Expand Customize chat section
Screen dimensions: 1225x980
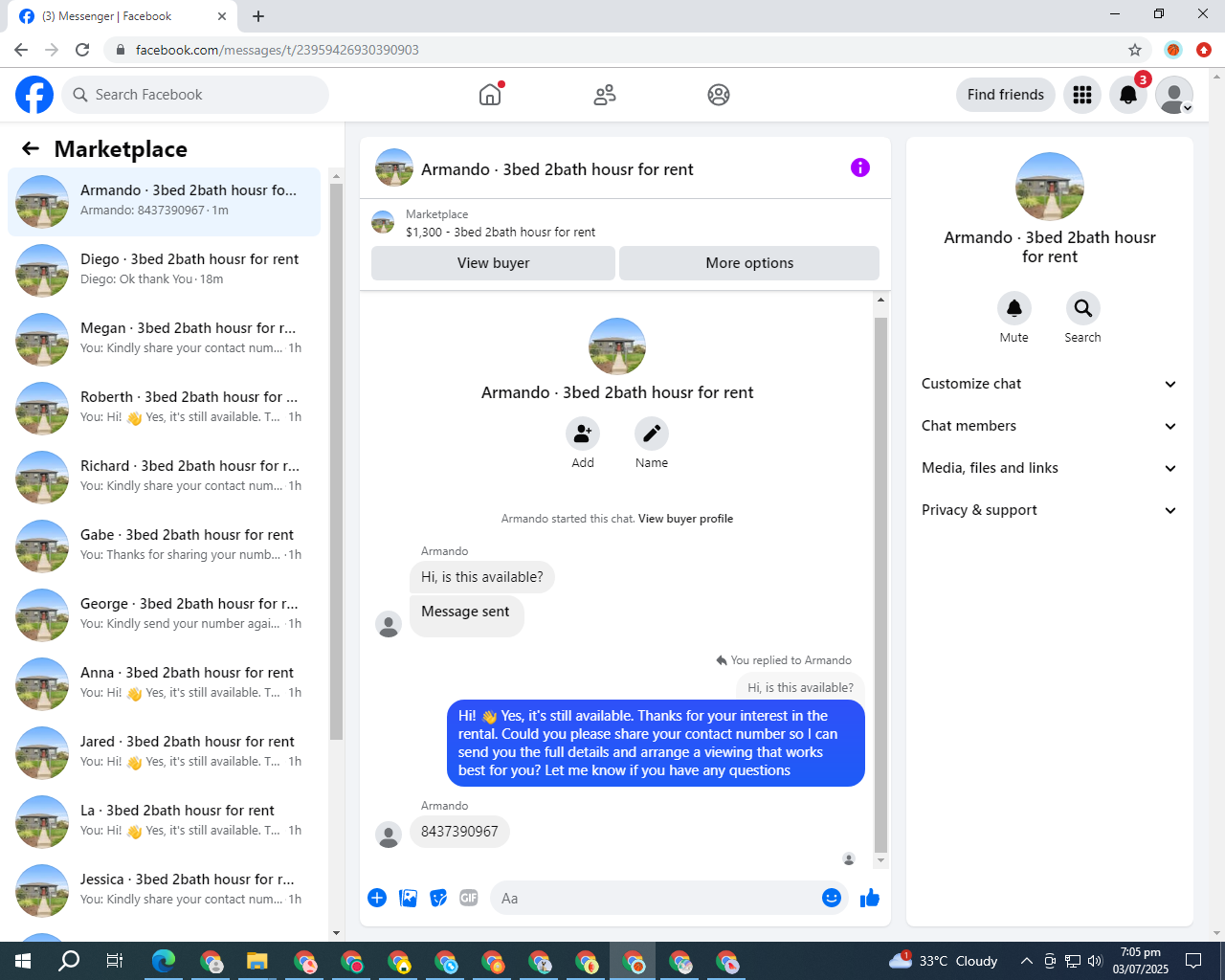tap(1050, 384)
